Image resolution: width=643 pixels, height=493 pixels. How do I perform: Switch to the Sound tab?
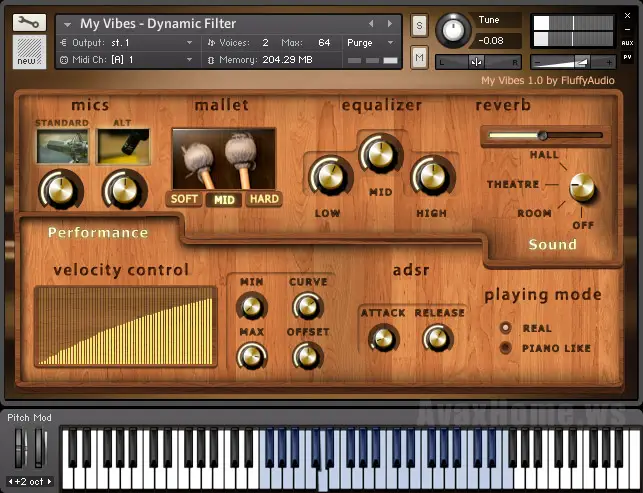[552, 244]
